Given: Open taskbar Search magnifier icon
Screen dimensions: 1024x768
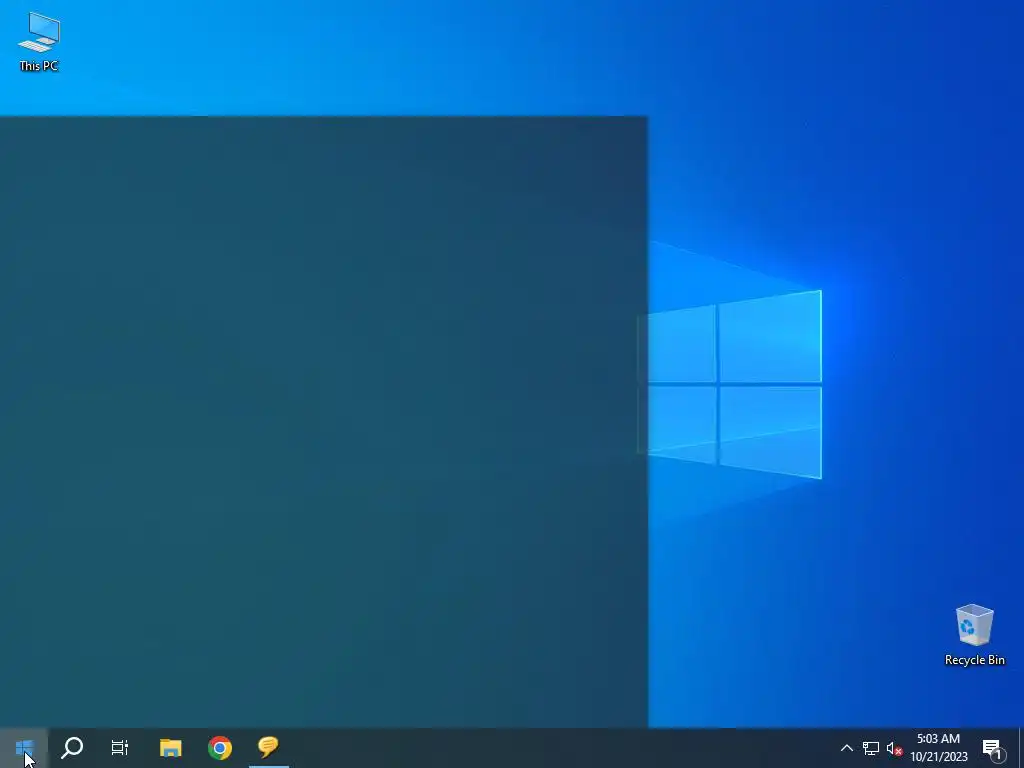Looking at the screenshot, I should 72,748.
